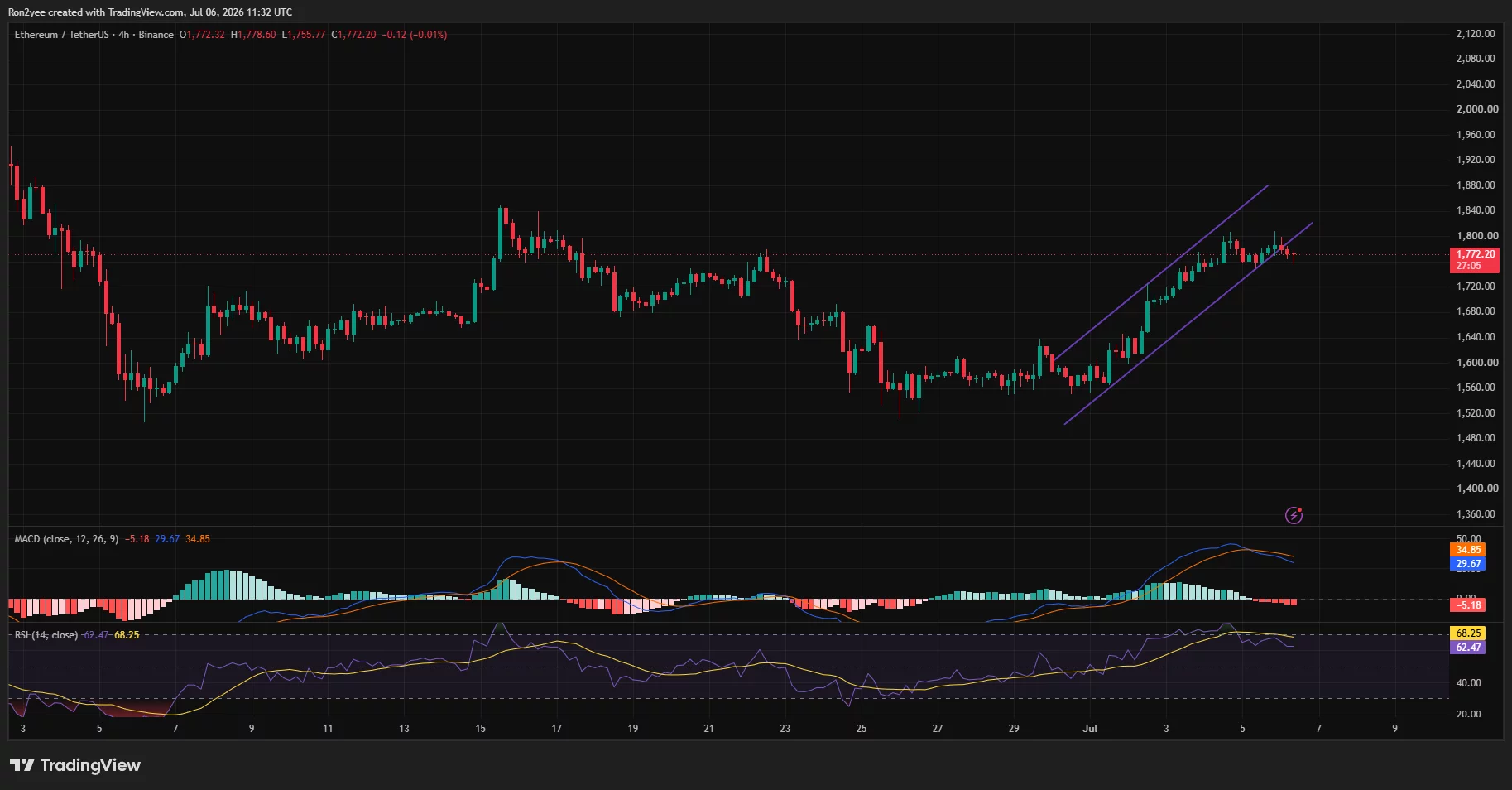Image resolution: width=1512 pixels, height=790 pixels.
Task: Click date label 19 on time axis
Action: point(632,729)
